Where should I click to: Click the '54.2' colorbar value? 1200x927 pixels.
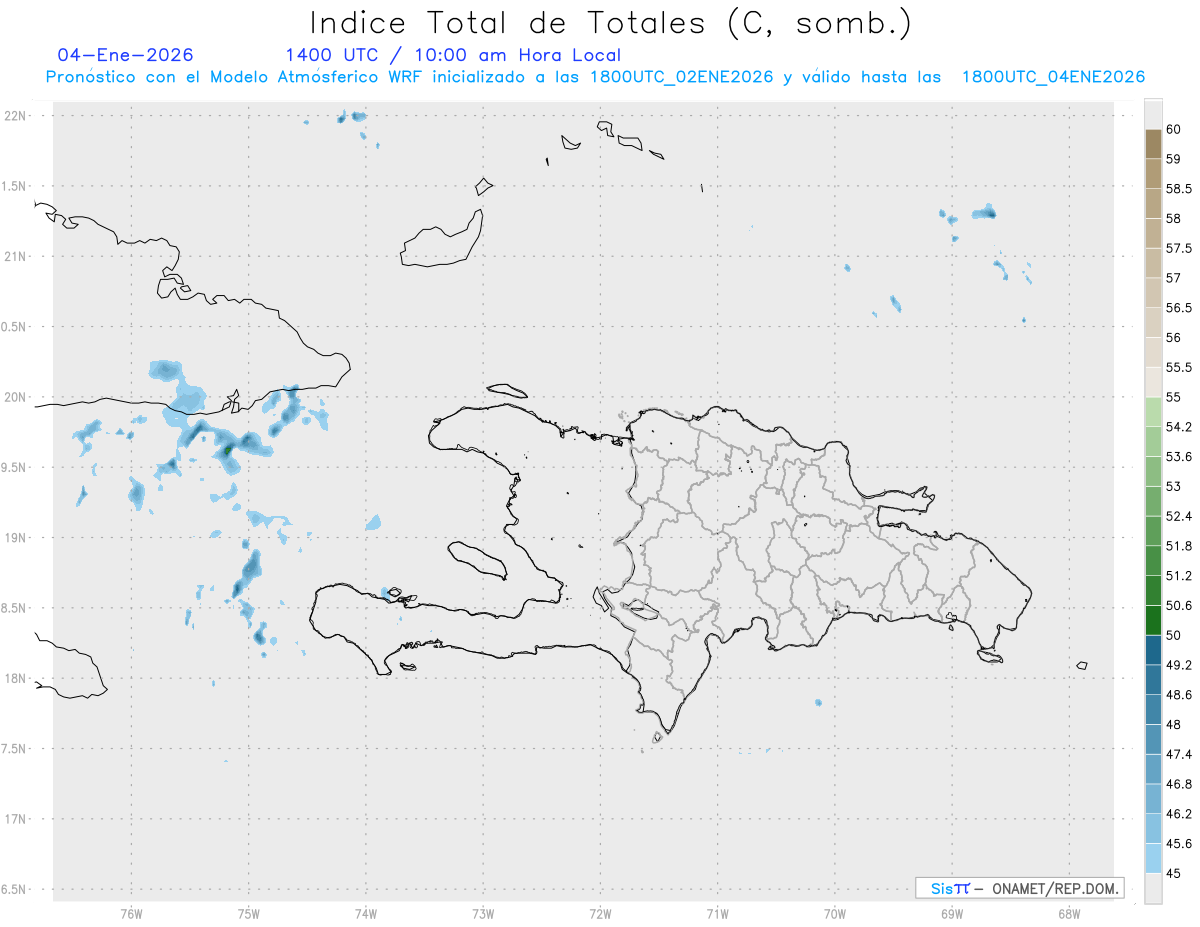point(1178,427)
